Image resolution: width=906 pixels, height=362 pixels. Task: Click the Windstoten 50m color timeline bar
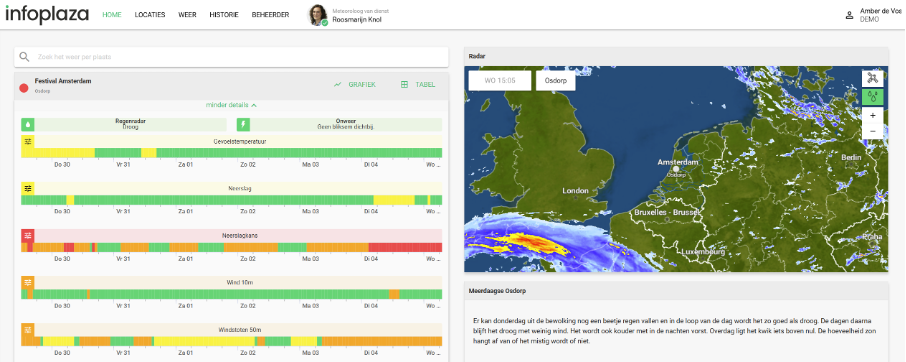pyautogui.click(x=232, y=341)
